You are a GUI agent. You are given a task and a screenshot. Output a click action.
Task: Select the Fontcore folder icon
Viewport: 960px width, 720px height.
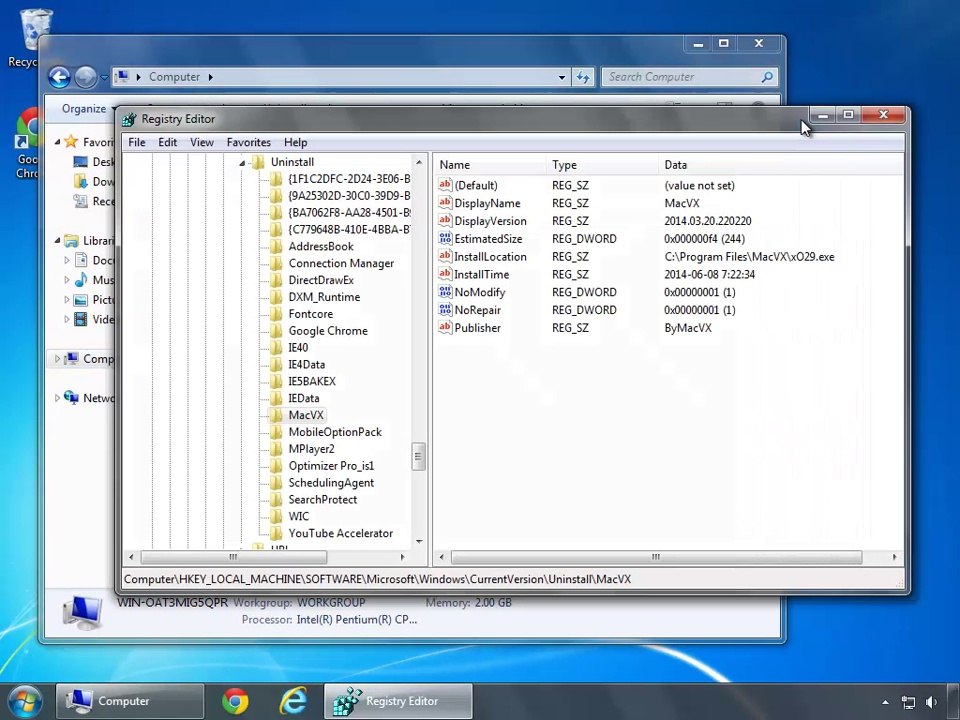coord(276,313)
